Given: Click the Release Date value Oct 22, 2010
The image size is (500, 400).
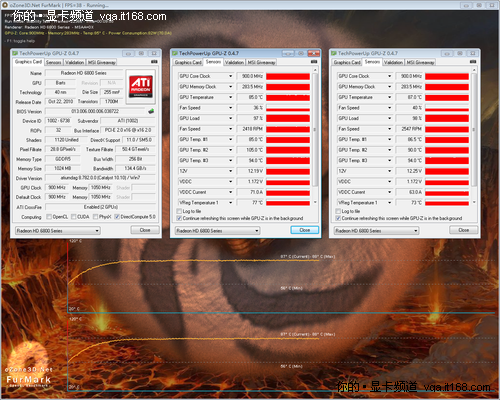Looking at the screenshot, I should [61, 101].
